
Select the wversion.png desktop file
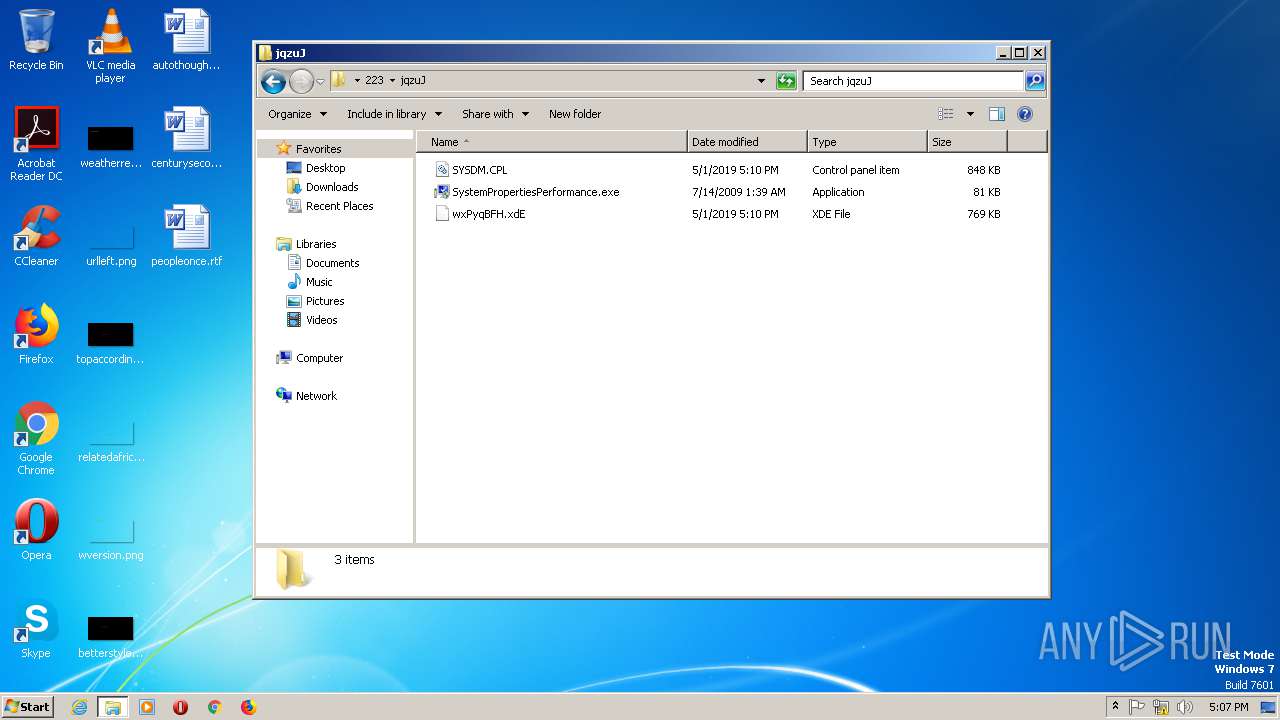(110, 538)
